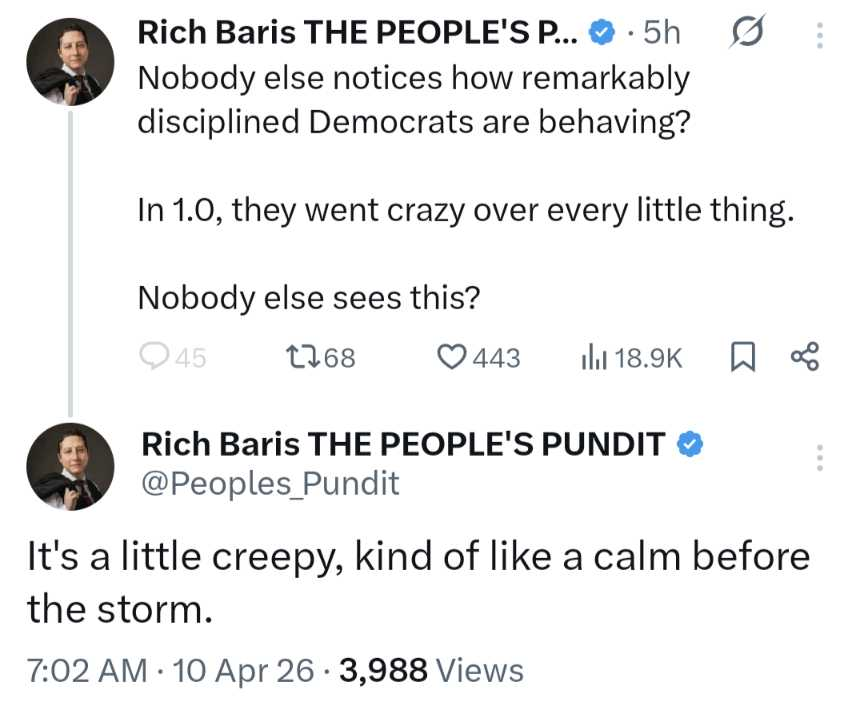Open more options menu on reply tweet
Screen dimensions: 864x706
820,458
